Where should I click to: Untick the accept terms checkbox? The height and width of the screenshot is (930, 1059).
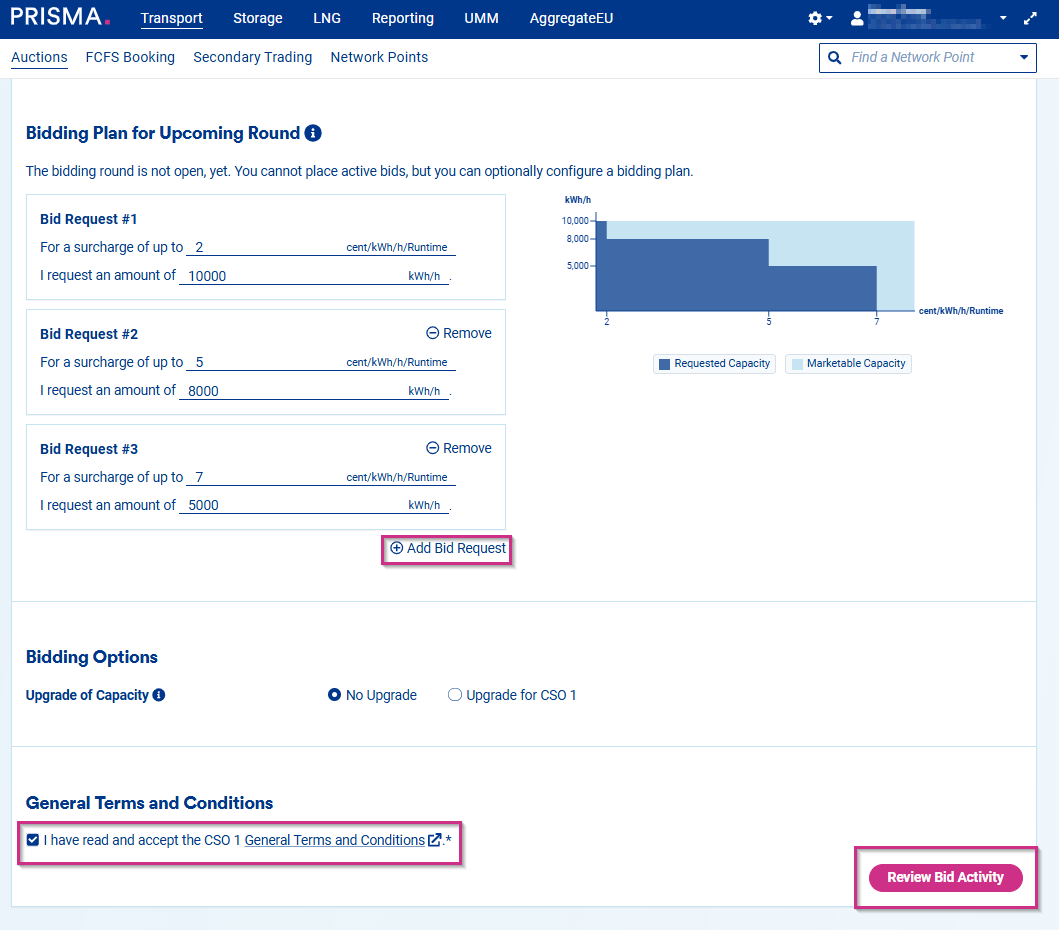(33, 840)
